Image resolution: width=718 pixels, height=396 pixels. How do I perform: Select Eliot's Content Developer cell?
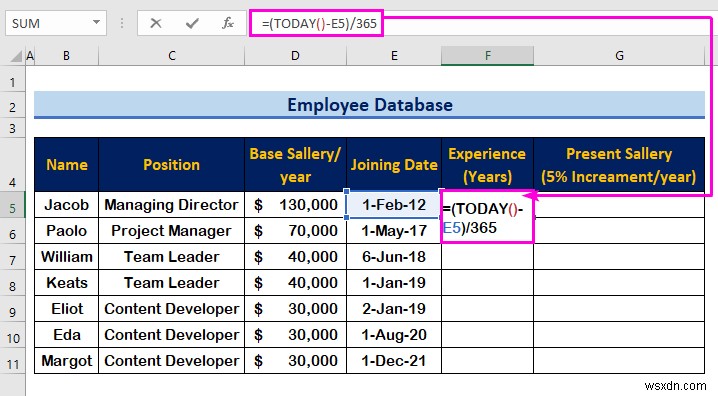(x=172, y=309)
